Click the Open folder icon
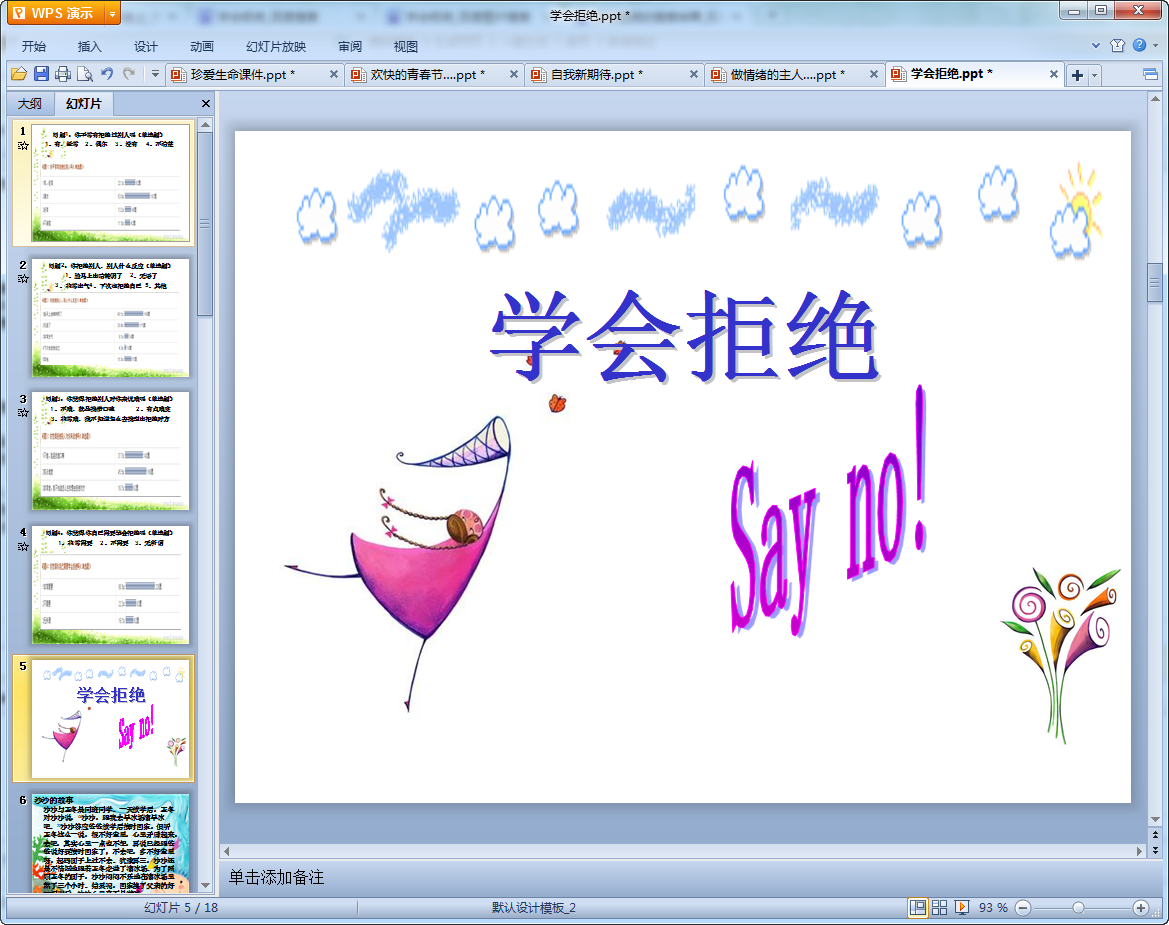 [x=19, y=74]
